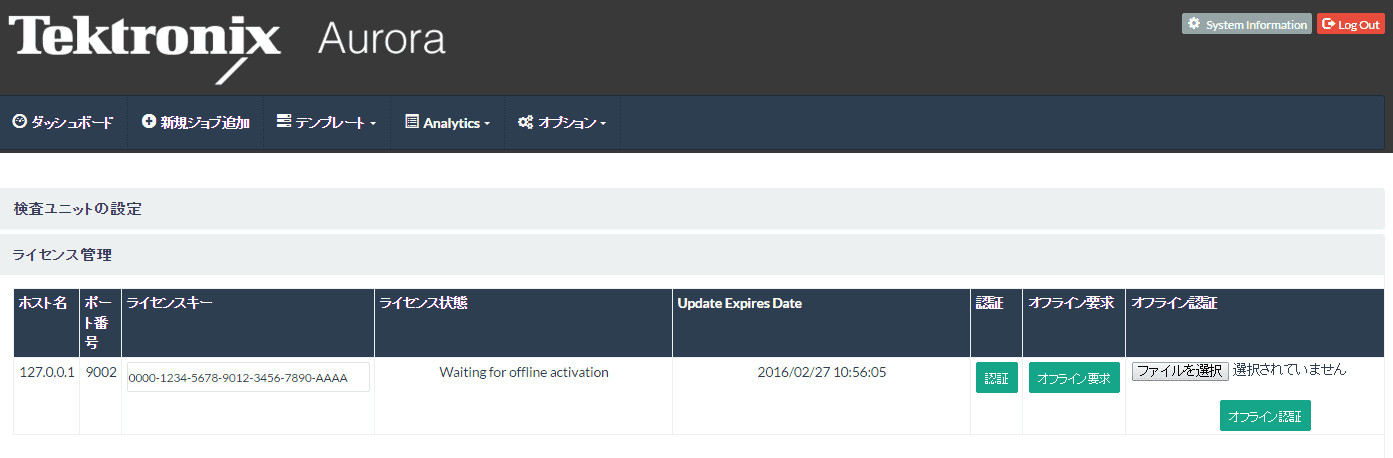Expand the Analytics dropdown menu

click(447, 122)
